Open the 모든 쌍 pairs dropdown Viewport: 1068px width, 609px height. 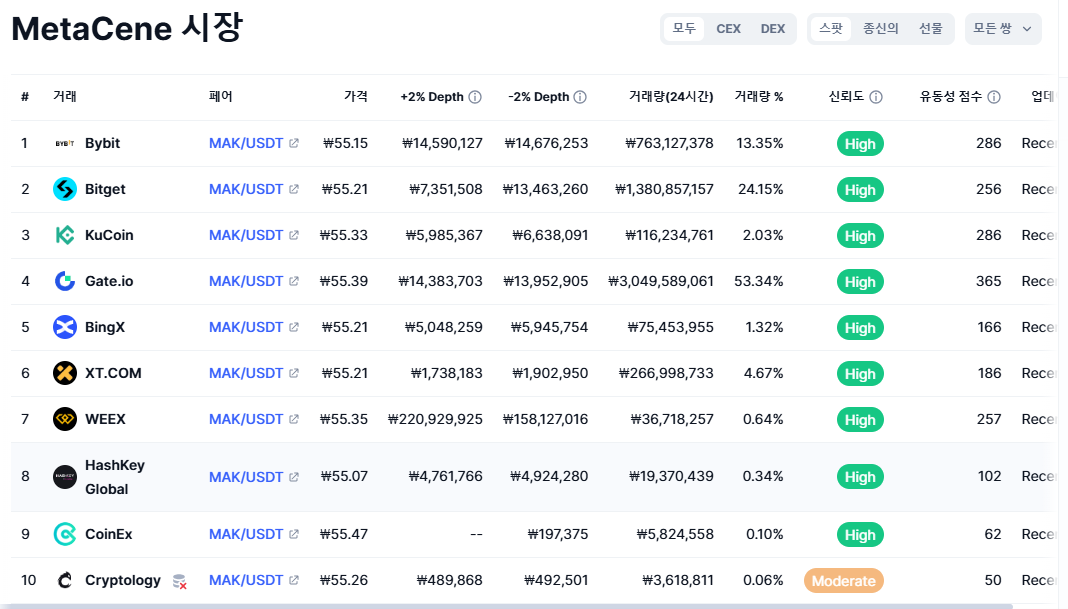(x=1003, y=29)
